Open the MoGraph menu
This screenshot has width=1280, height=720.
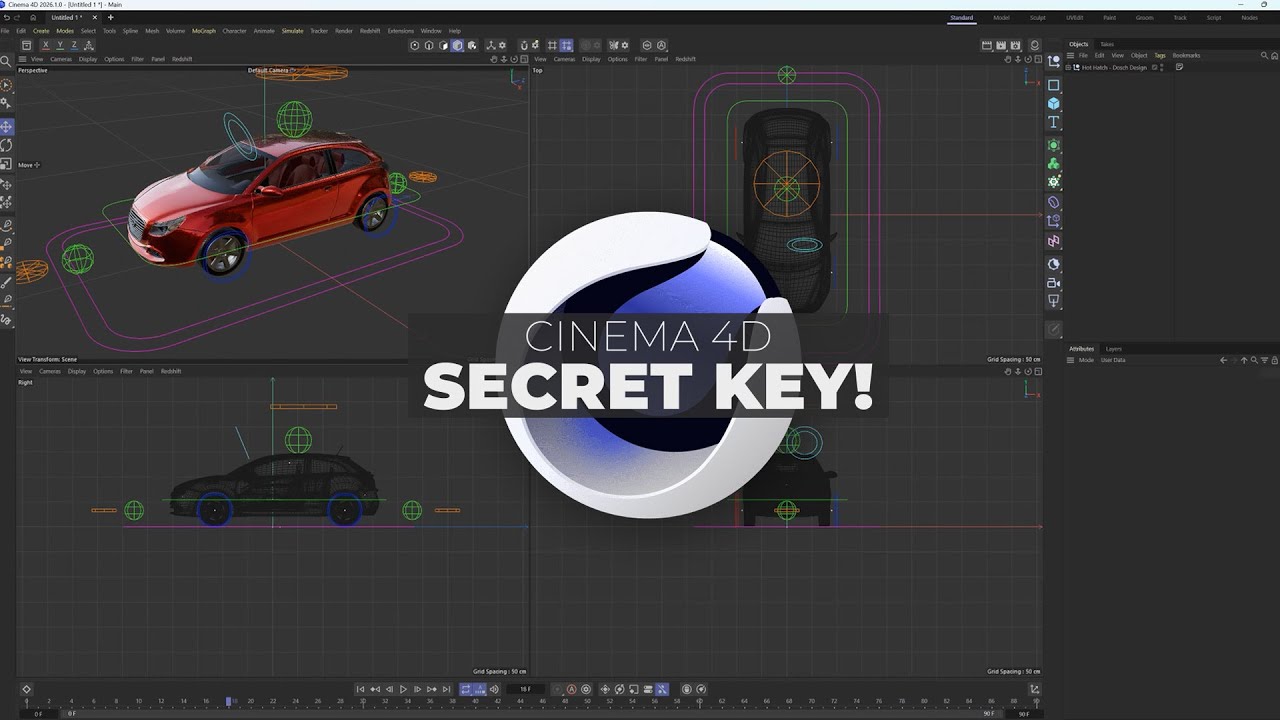coord(203,31)
